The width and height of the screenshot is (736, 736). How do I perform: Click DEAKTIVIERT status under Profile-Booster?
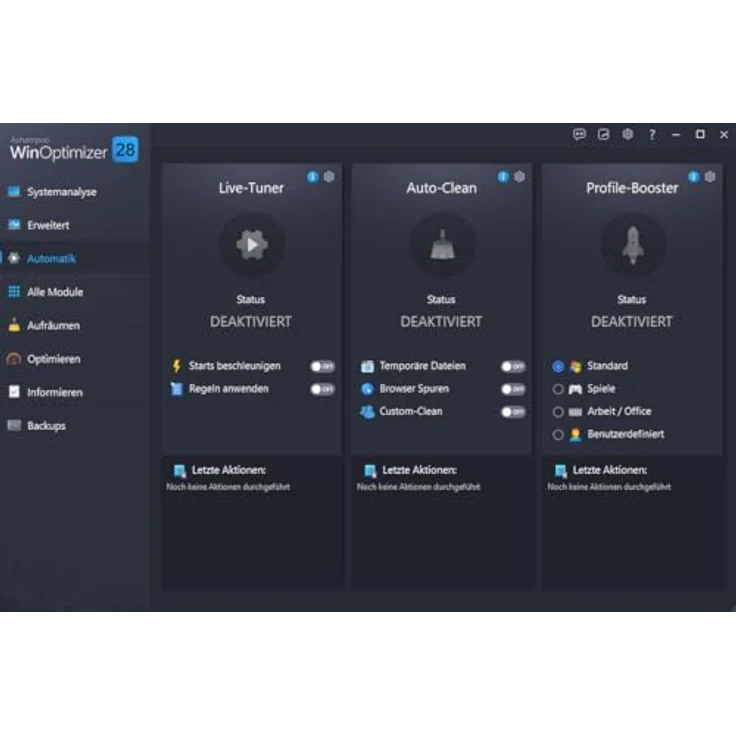pos(632,322)
